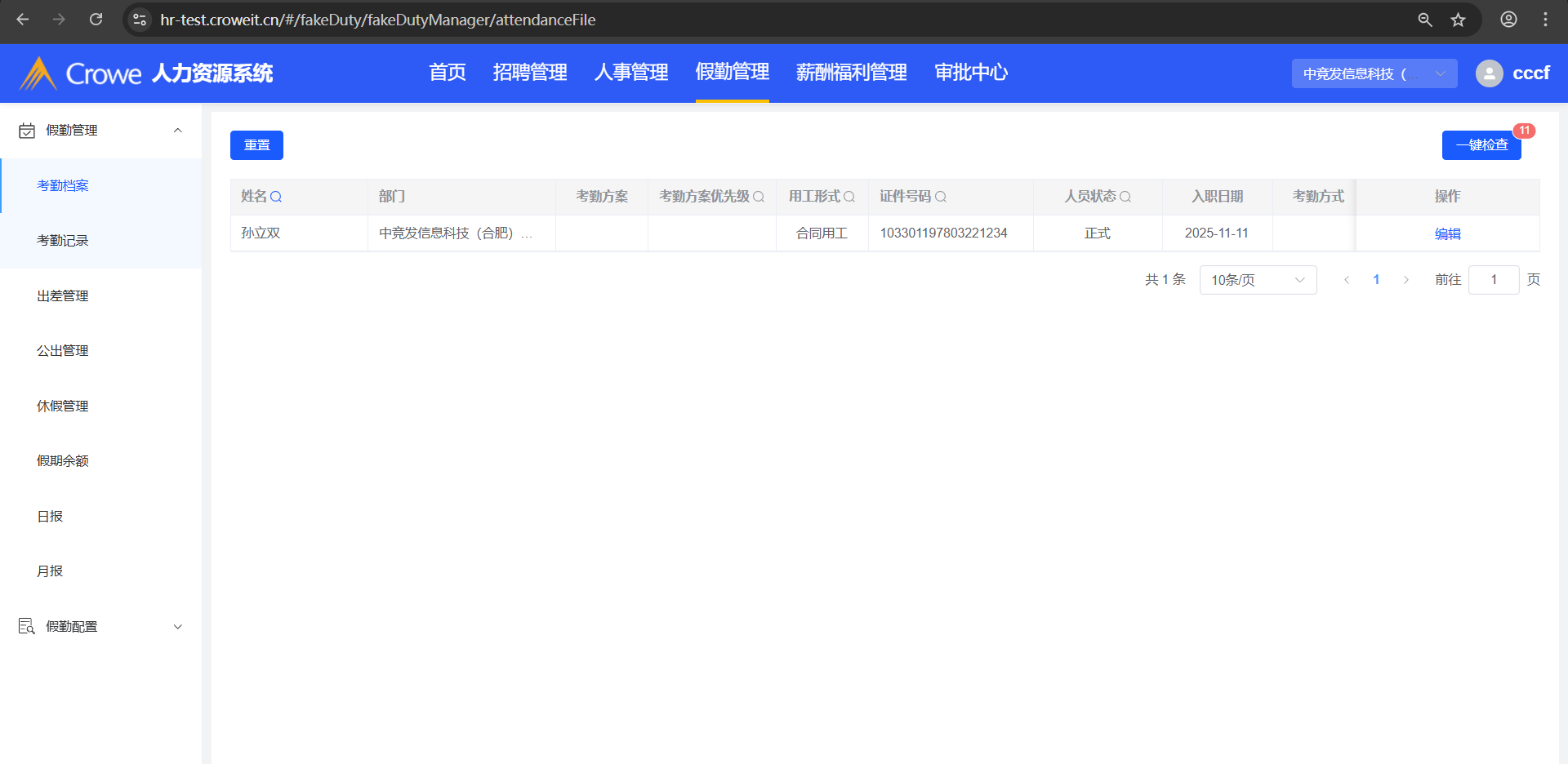Switch to the 审批中心 top menu
The image size is (1568, 764).
click(x=971, y=73)
